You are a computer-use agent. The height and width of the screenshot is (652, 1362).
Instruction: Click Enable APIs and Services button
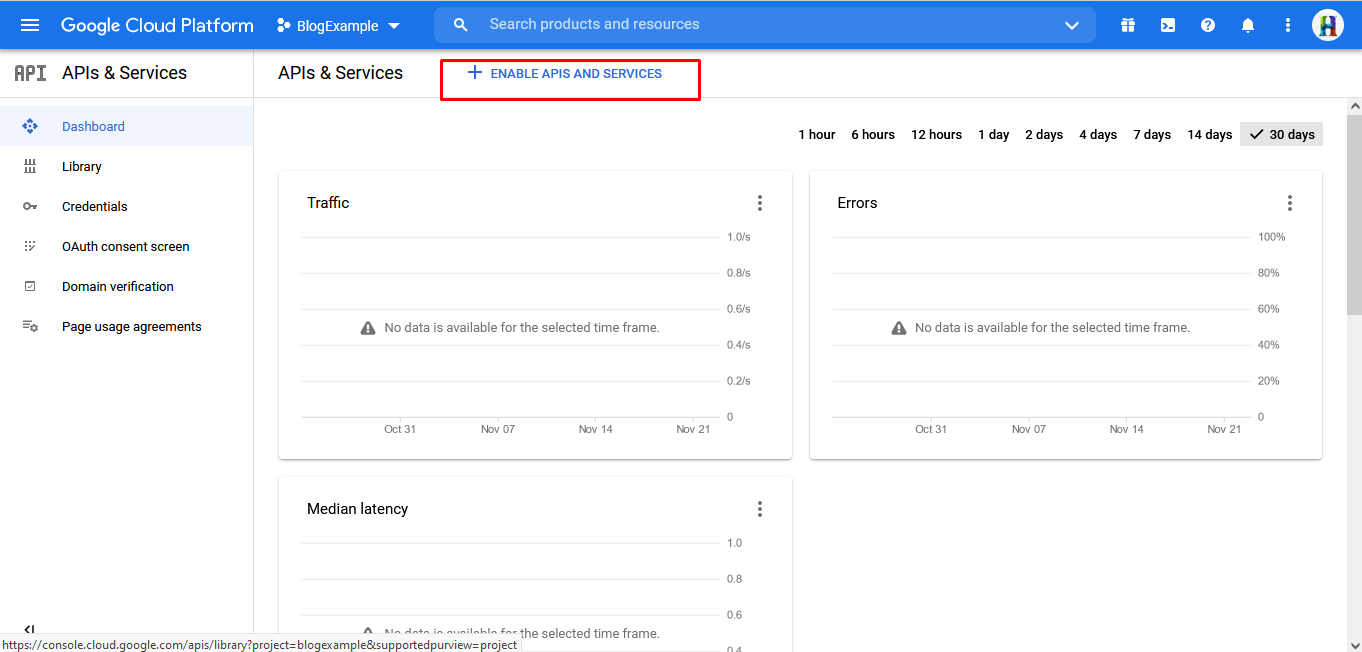point(565,74)
